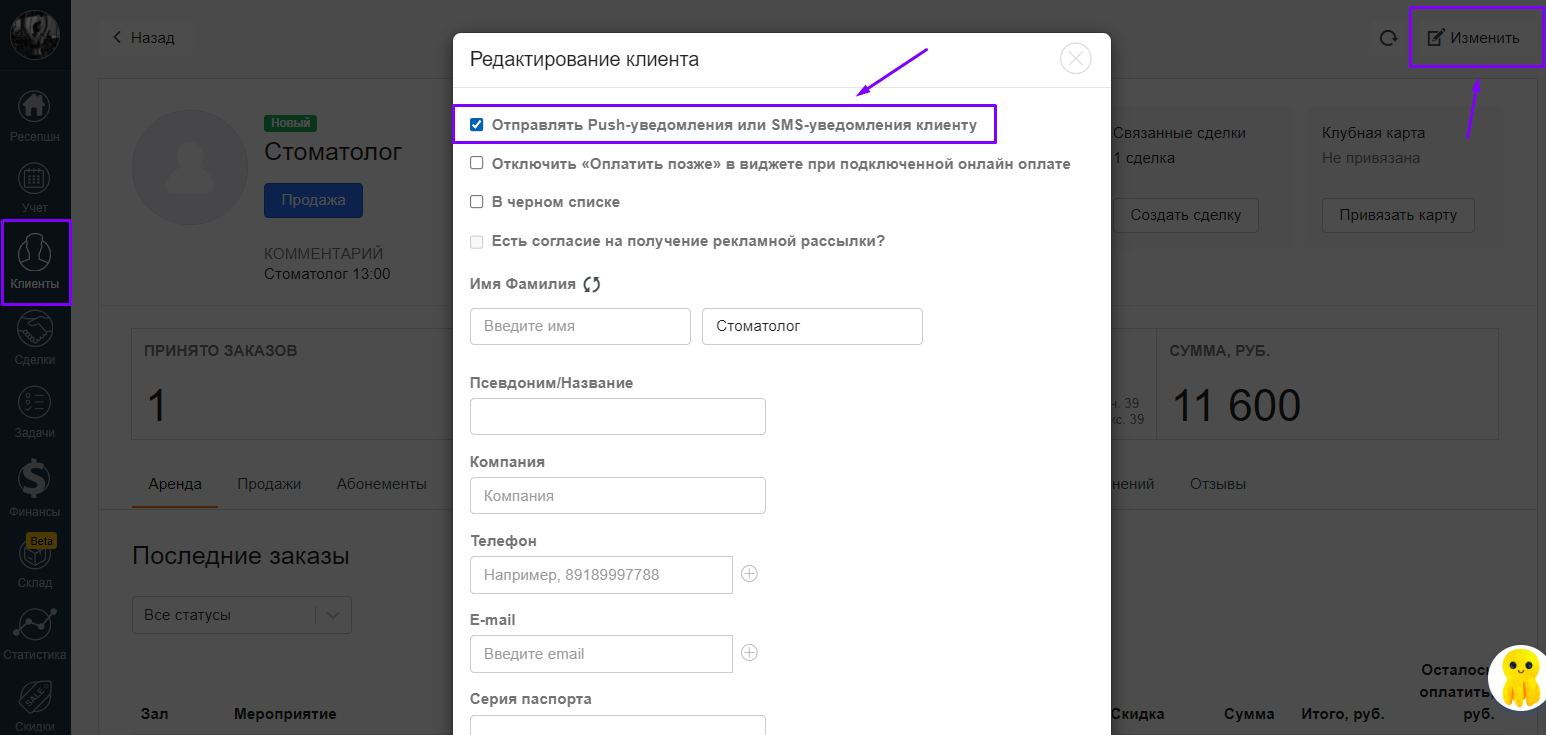This screenshot has height=735, width=1546.
Task: Open the Статистика chart icon
Action: click(35, 625)
